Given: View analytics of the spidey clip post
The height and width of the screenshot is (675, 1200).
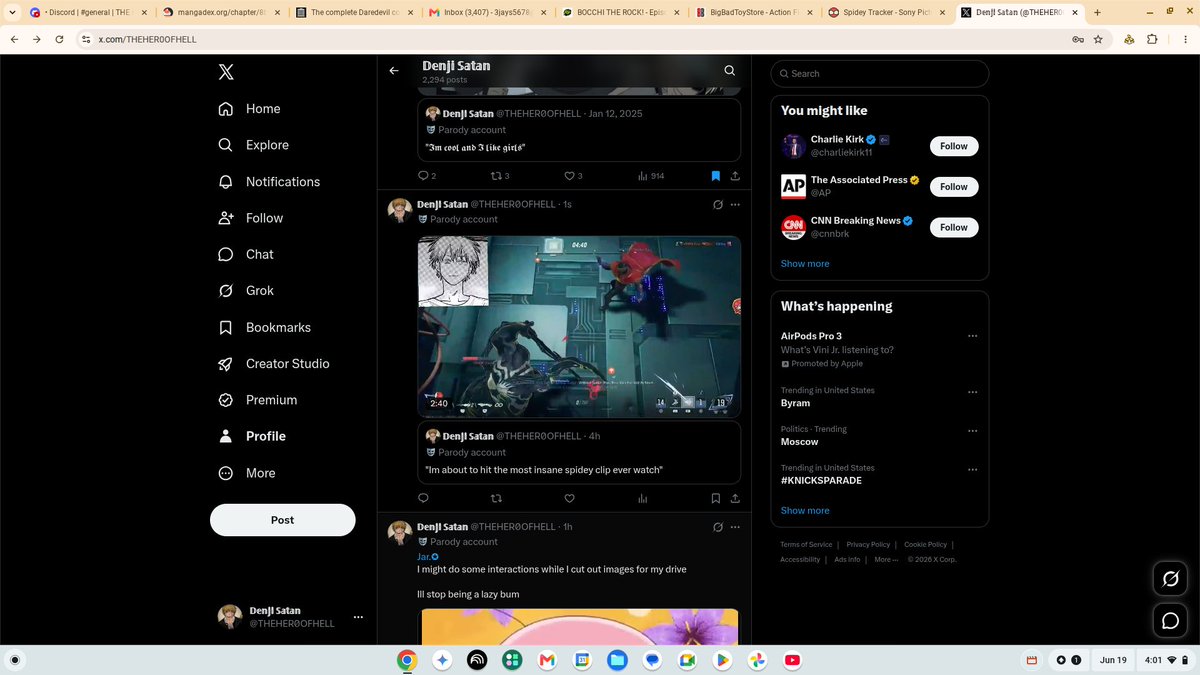Looking at the screenshot, I should pos(643,498).
